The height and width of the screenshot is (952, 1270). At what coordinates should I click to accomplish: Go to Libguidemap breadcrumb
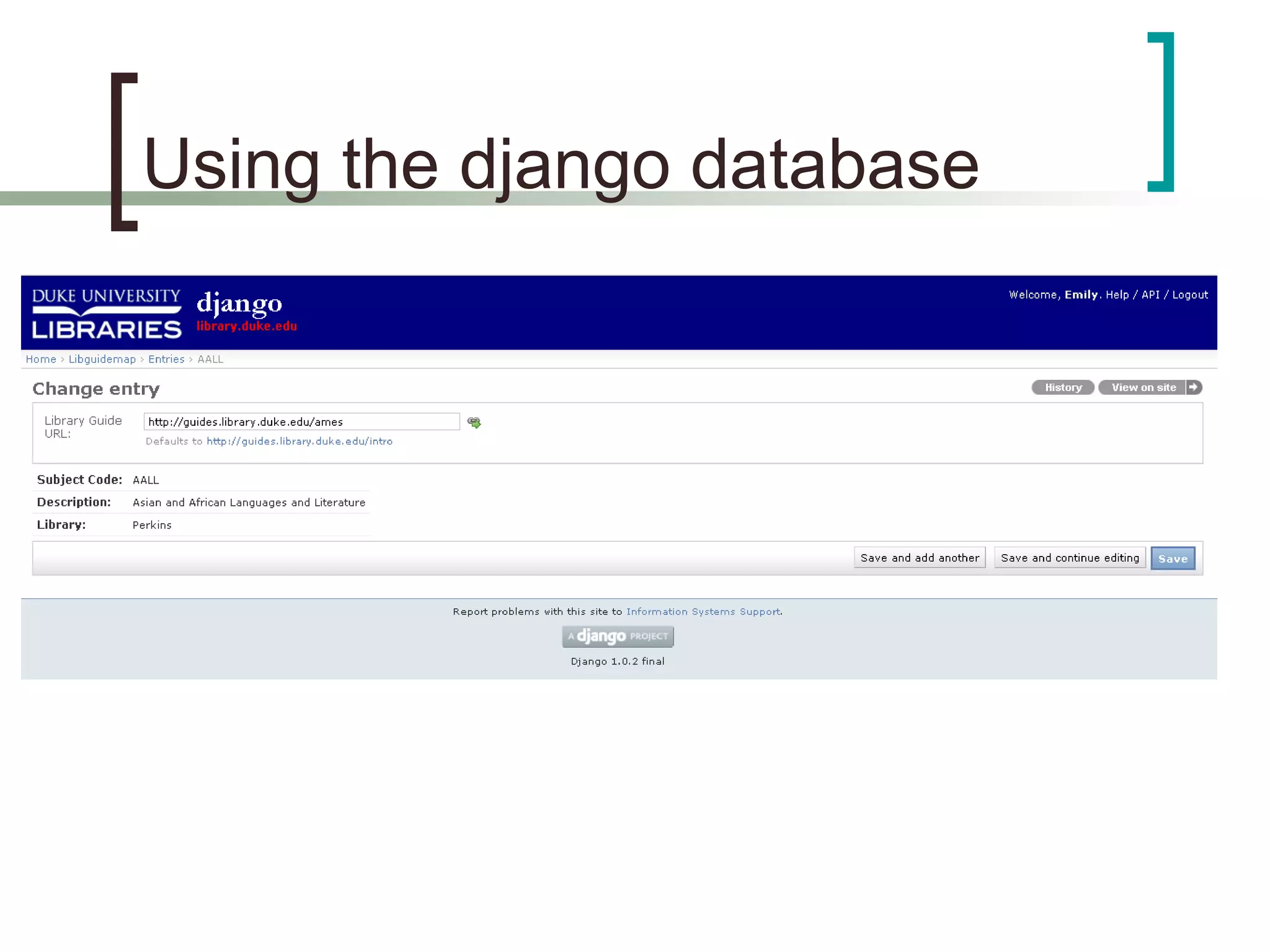tap(102, 359)
